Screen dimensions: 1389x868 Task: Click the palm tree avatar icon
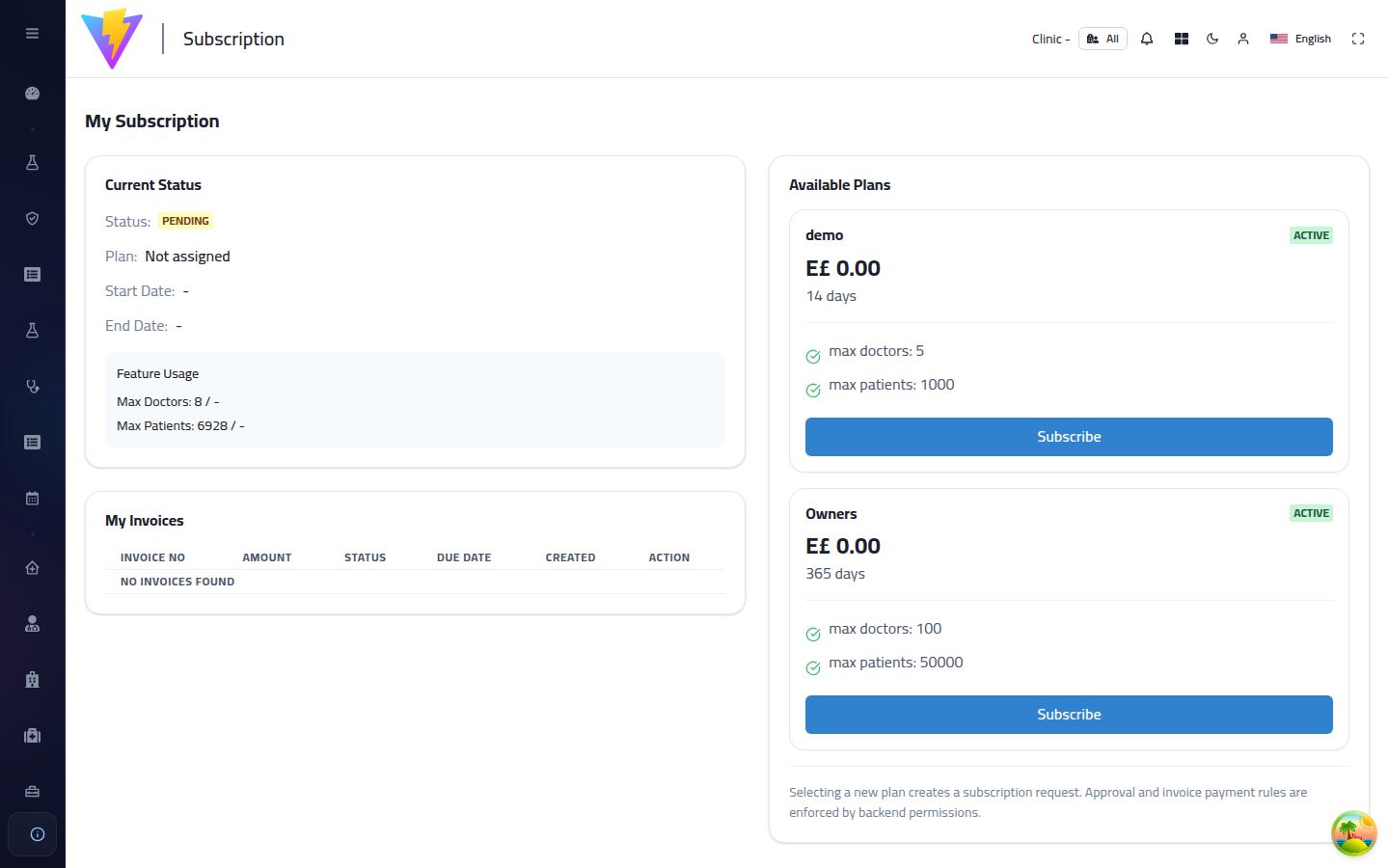pyautogui.click(x=1354, y=833)
